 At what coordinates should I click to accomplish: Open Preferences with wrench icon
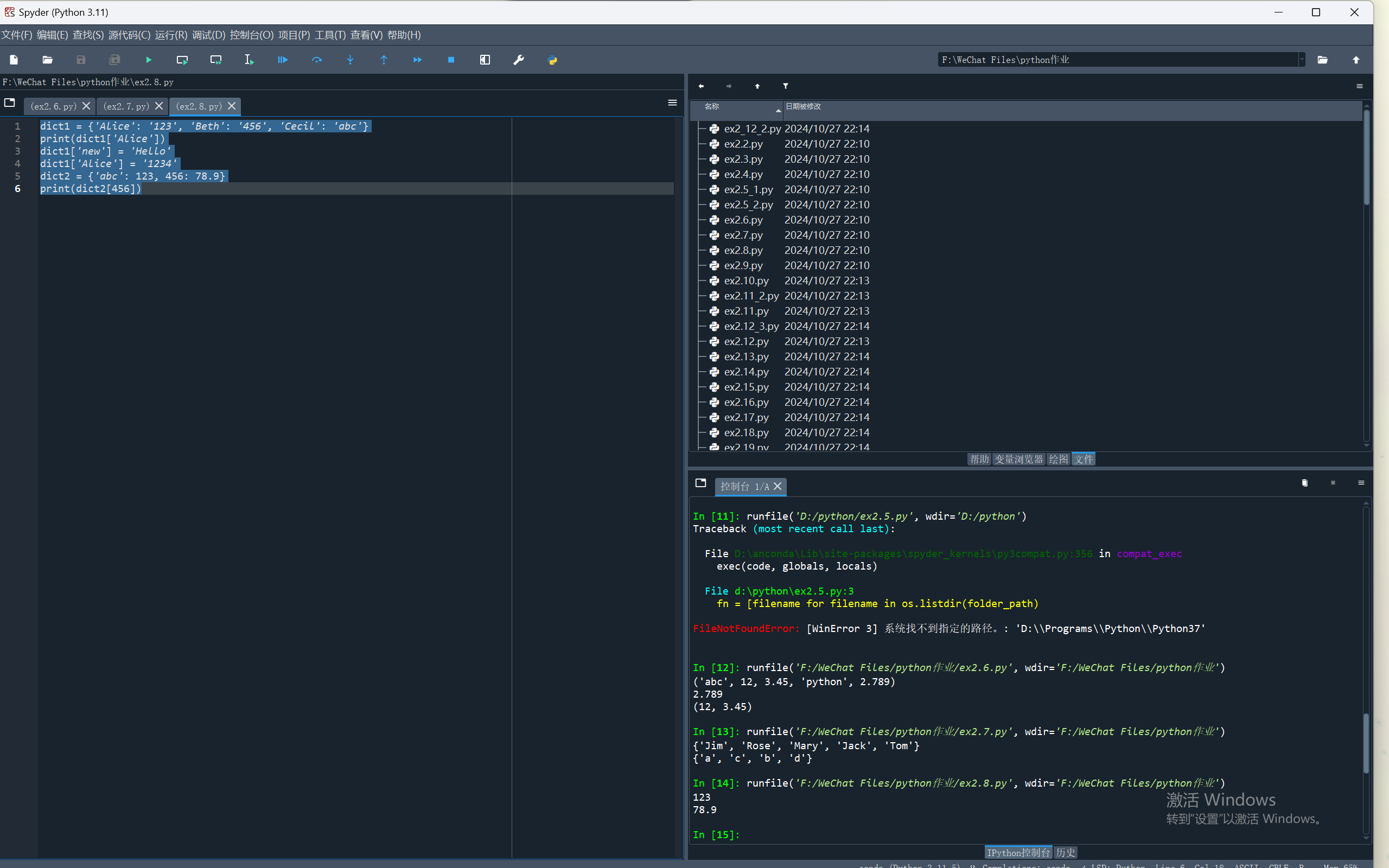pos(518,60)
